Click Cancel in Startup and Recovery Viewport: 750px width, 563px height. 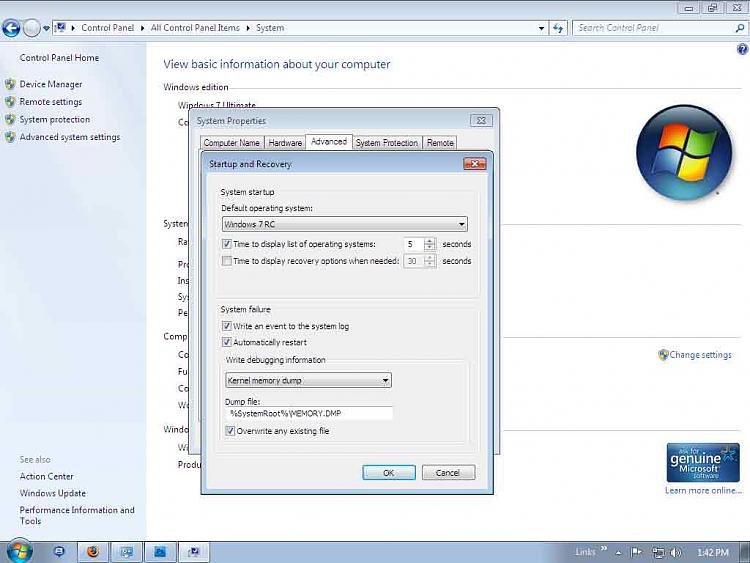(448, 473)
